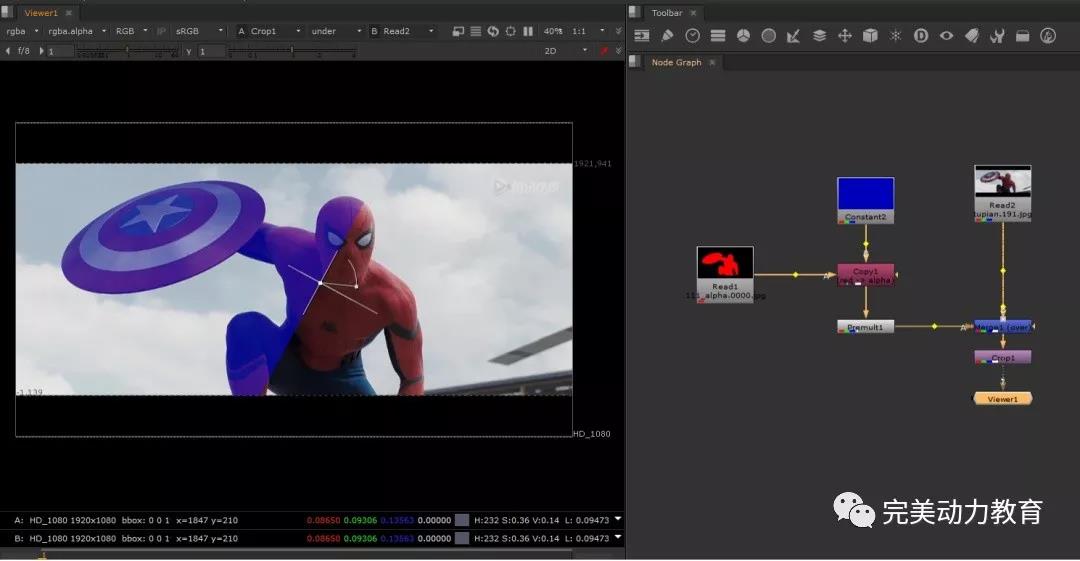Viewport: 1080px width, 561px height.
Task: Open the ToolSets wrench menu
Action: (x=997, y=36)
